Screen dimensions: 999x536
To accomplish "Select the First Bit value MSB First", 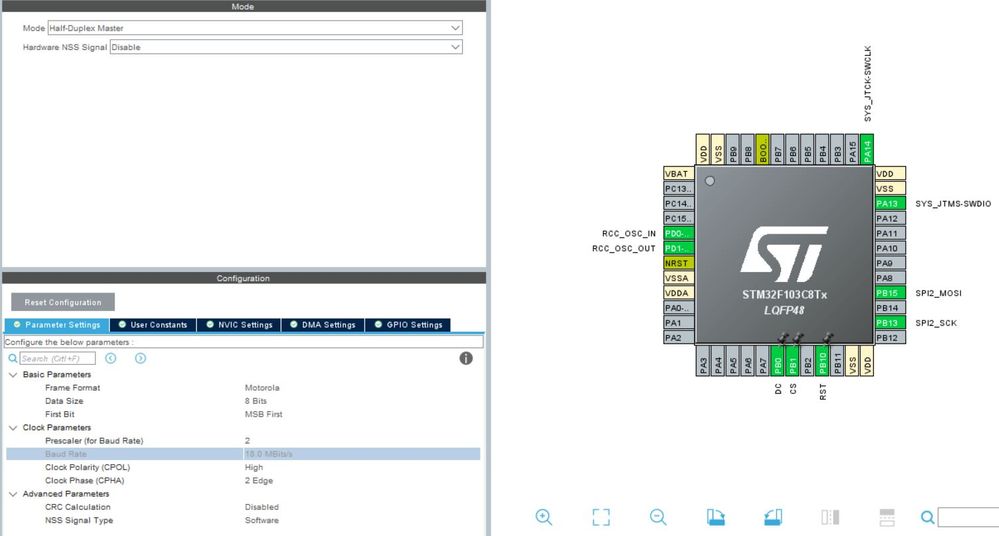I will [263, 414].
